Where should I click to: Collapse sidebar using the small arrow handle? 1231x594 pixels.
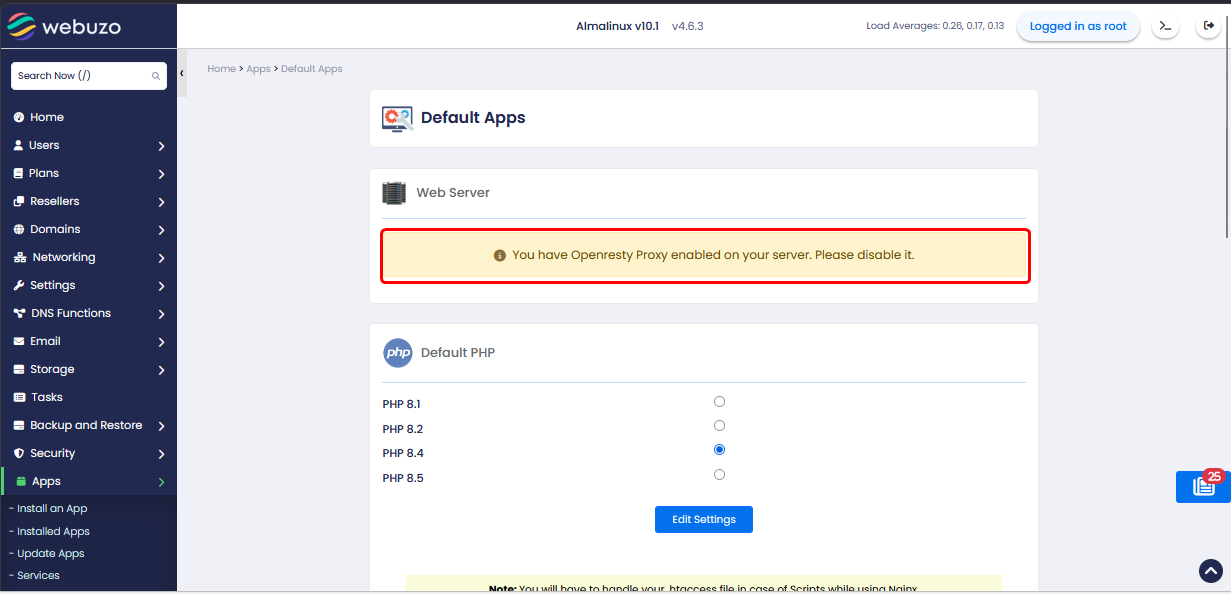click(x=182, y=74)
